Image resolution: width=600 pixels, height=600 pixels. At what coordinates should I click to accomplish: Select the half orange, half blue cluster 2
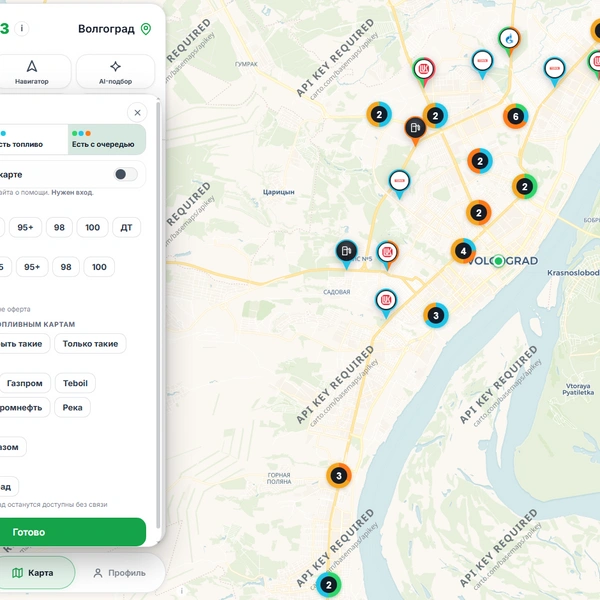coord(480,161)
